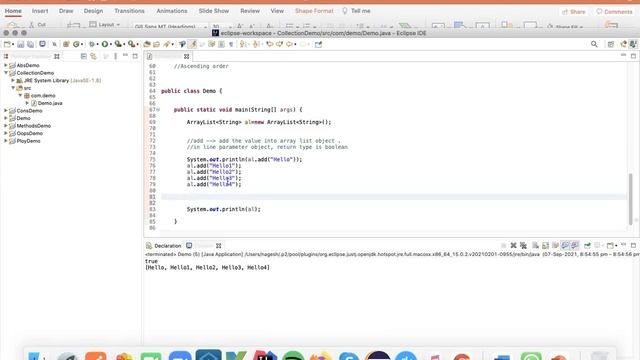Open the Design tab in PowerPoint
Image resolution: width=640 pixels, height=360 pixels.
[x=93, y=11]
